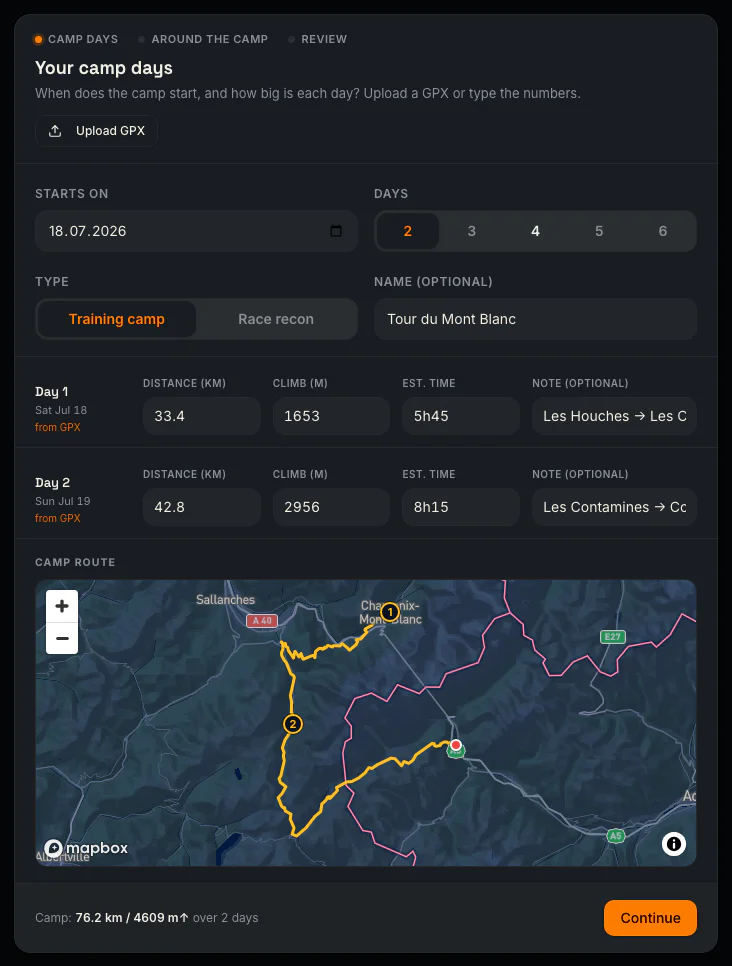Edit Day 1 climb value 1653
Viewport: 732px width, 966px height.
(x=331, y=416)
